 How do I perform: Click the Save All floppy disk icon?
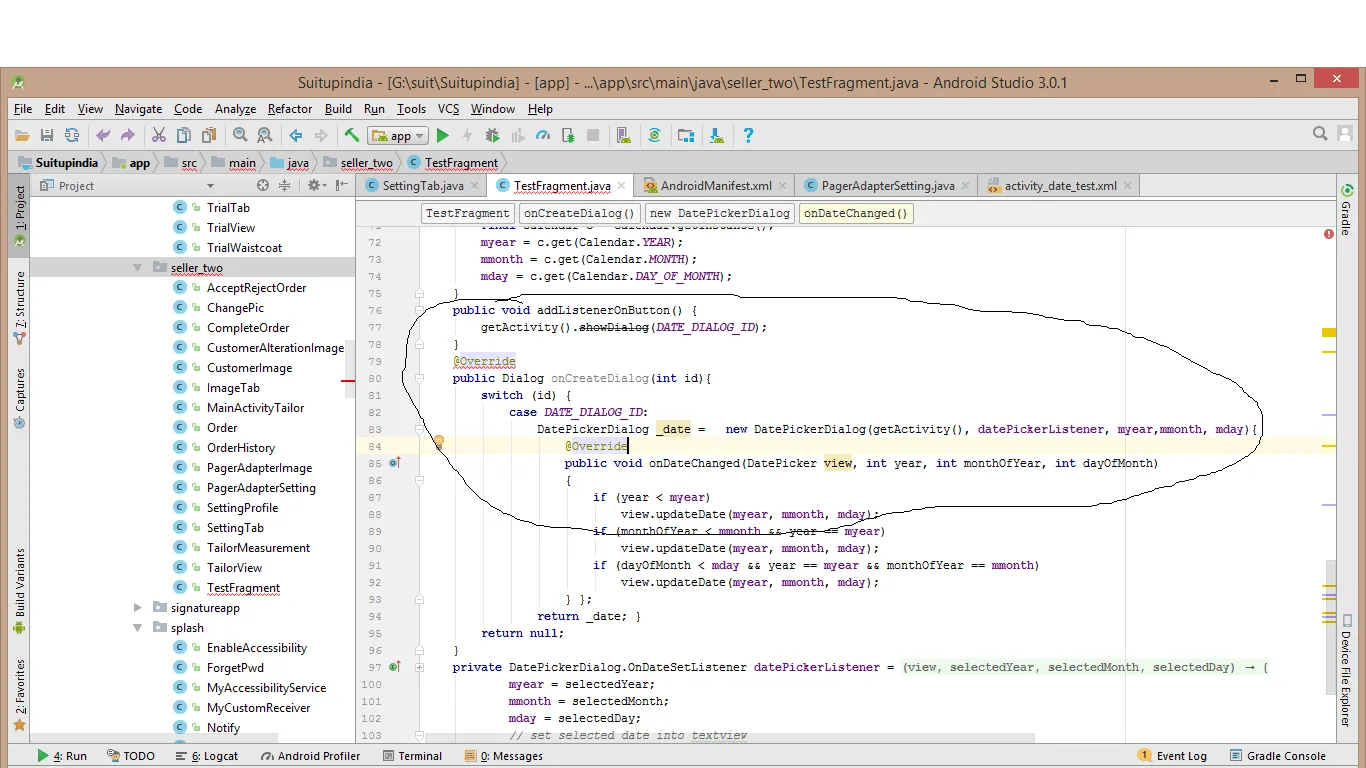tap(47, 135)
